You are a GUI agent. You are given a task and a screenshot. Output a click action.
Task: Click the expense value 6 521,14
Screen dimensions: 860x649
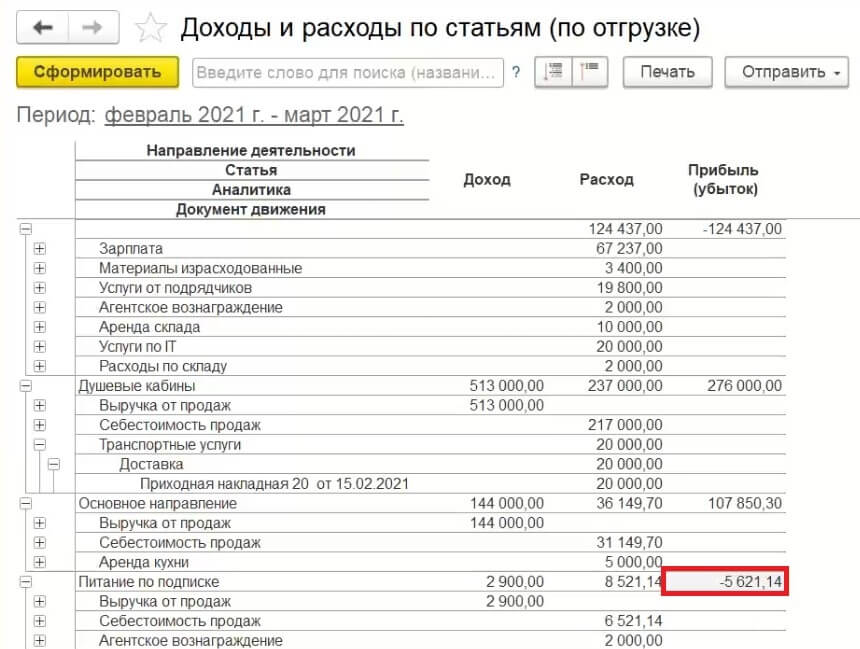(x=633, y=621)
